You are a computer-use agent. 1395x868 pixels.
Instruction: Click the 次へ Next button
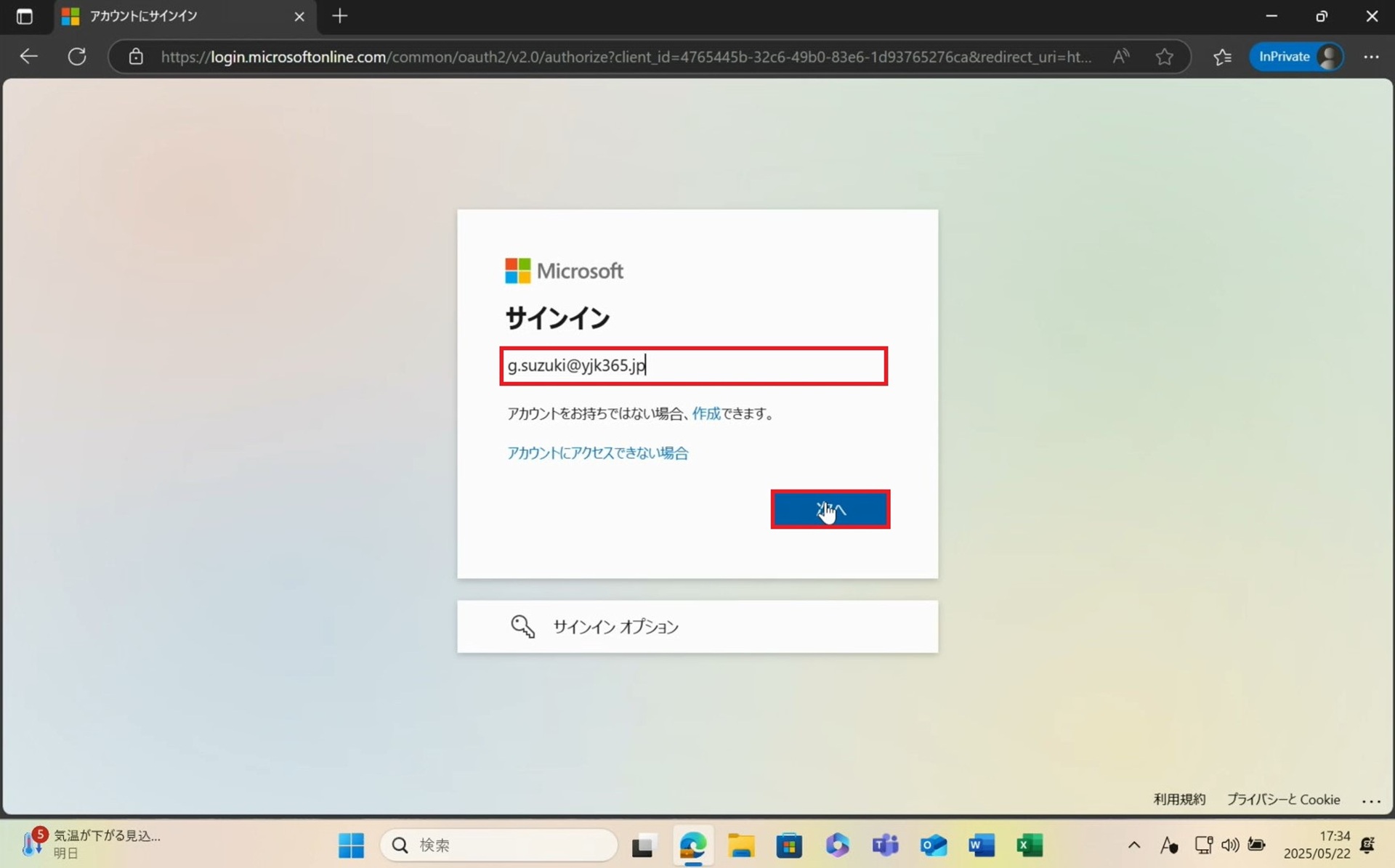tap(830, 509)
